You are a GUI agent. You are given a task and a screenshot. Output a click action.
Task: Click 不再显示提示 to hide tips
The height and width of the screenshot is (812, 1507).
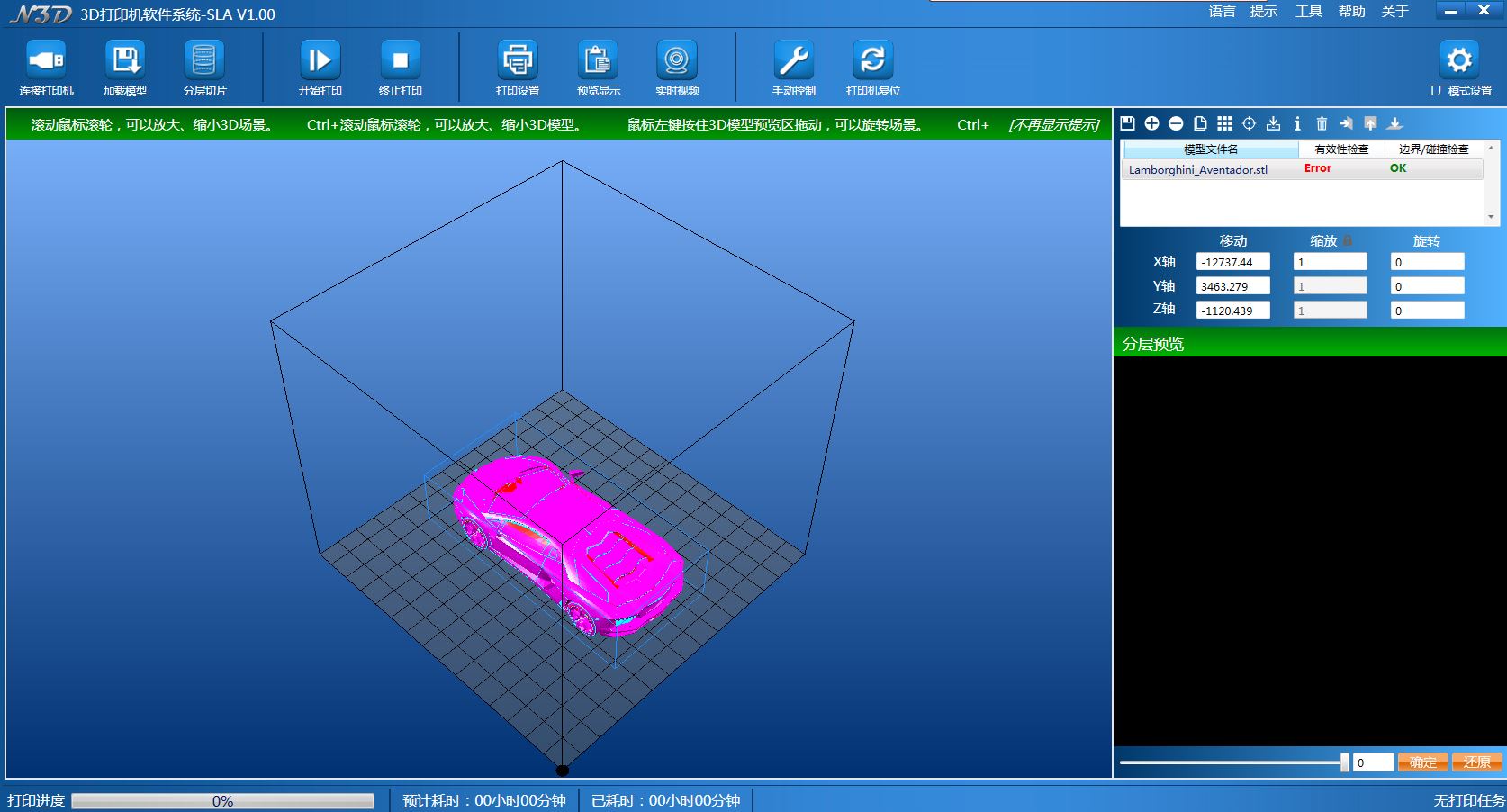1054,125
